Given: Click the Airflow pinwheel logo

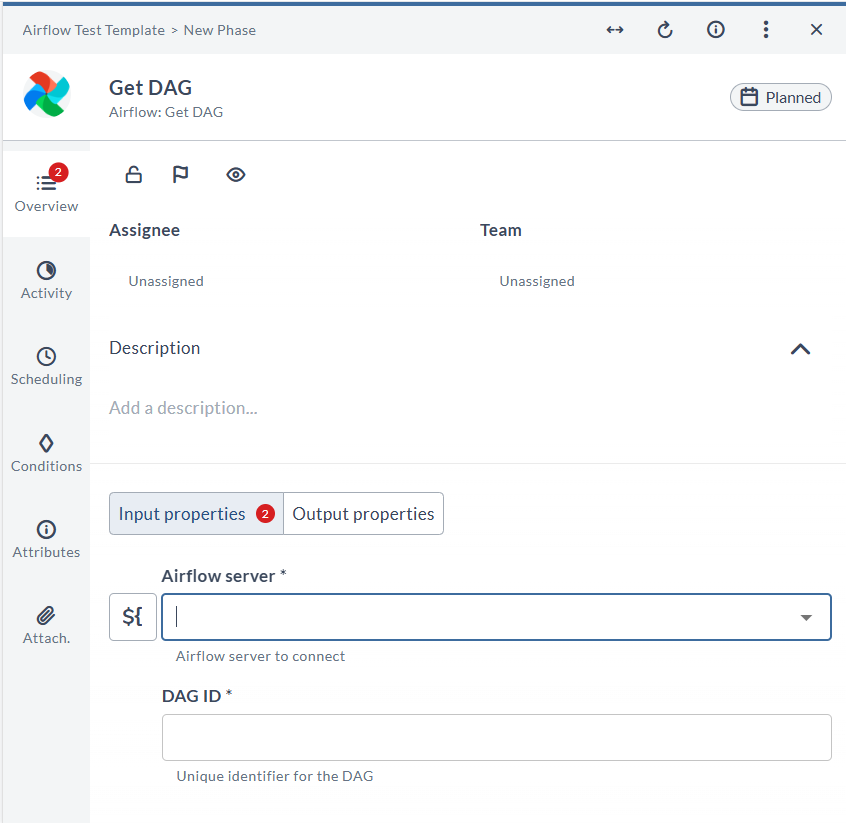Looking at the screenshot, I should [46, 95].
